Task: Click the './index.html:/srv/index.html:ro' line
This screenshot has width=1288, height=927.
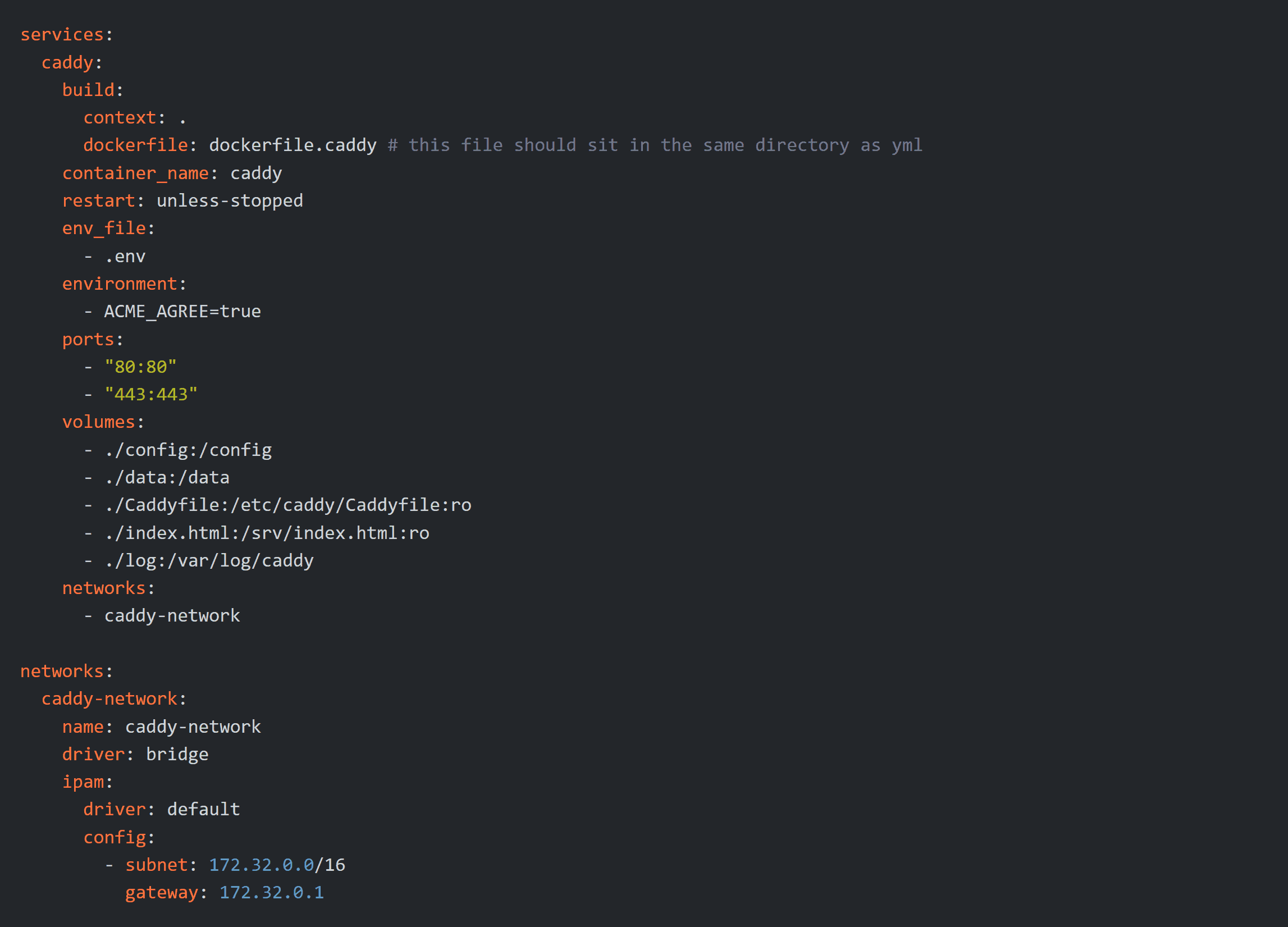Action: coord(267,533)
